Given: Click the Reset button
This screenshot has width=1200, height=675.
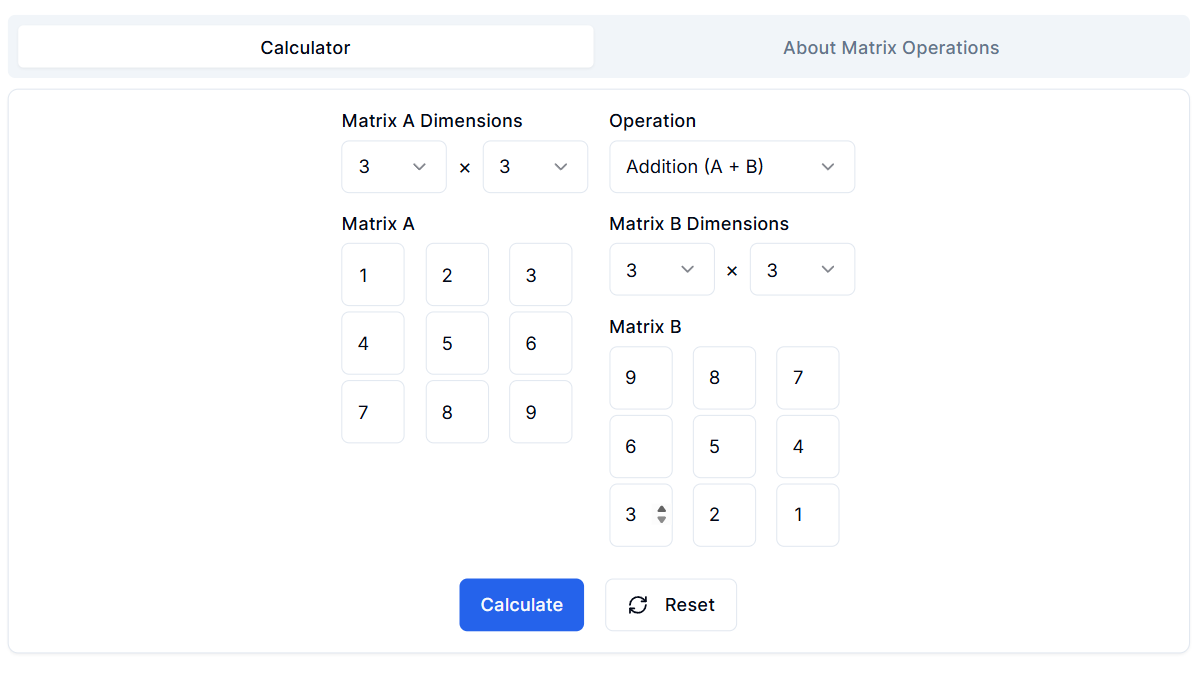Looking at the screenshot, I should pyautogui.click(x=671, y=605).
